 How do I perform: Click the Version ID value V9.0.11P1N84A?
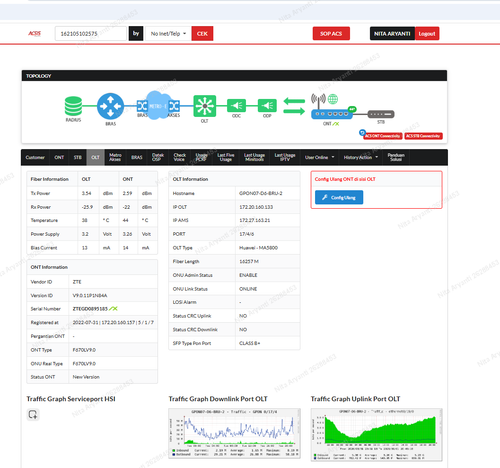coord(90,295)
